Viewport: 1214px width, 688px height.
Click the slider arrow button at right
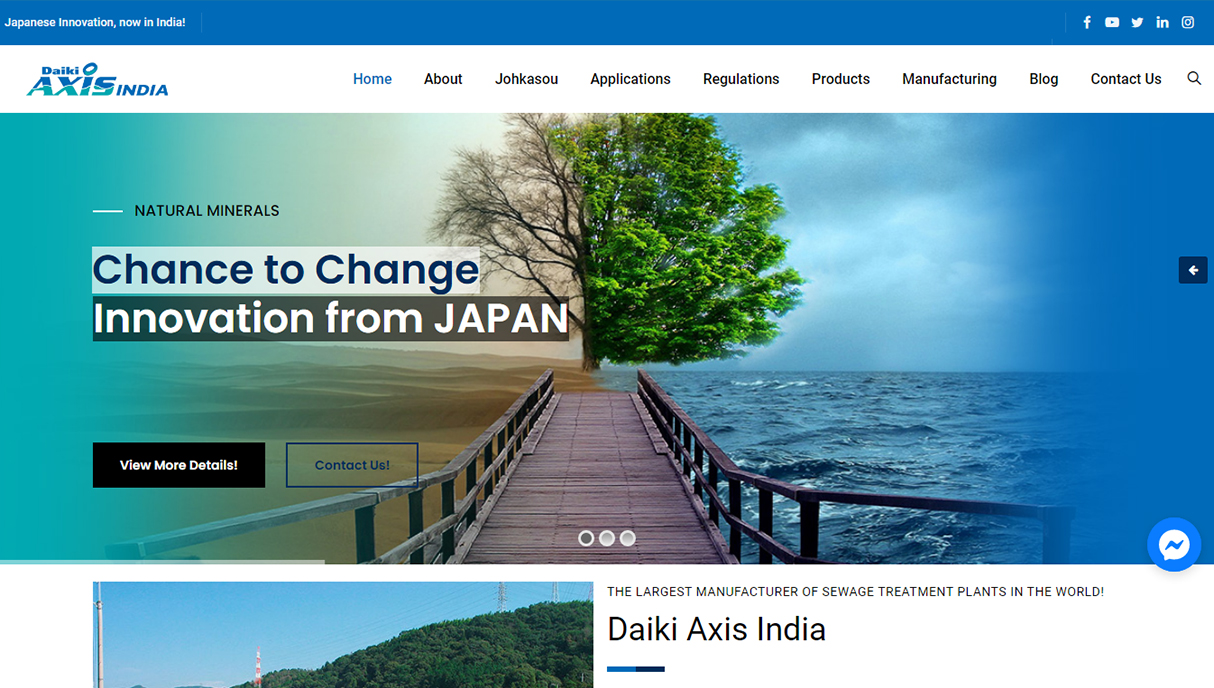pyautogui.click(x=1193, y=270)
